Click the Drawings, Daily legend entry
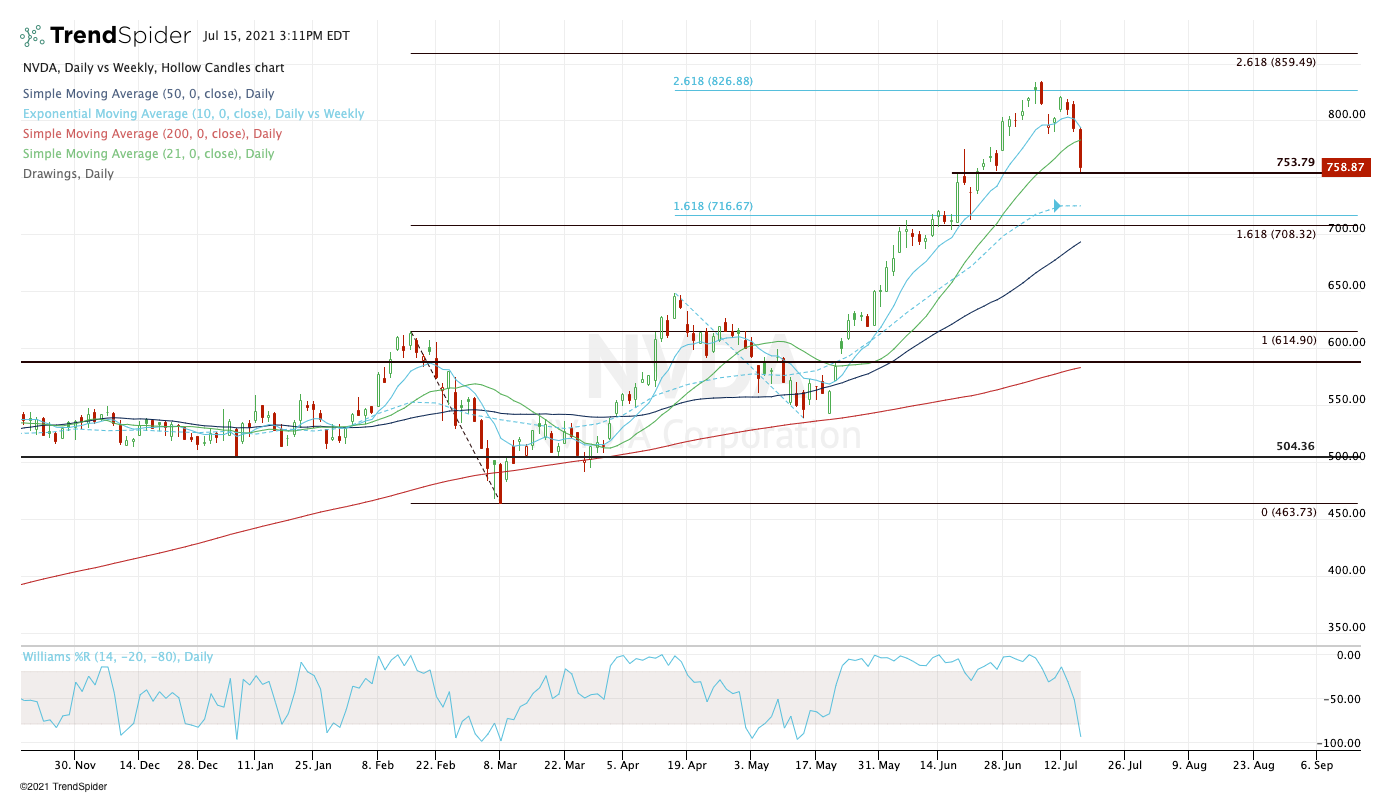This screenshot has width=1391, height=796. coord(68,174)
